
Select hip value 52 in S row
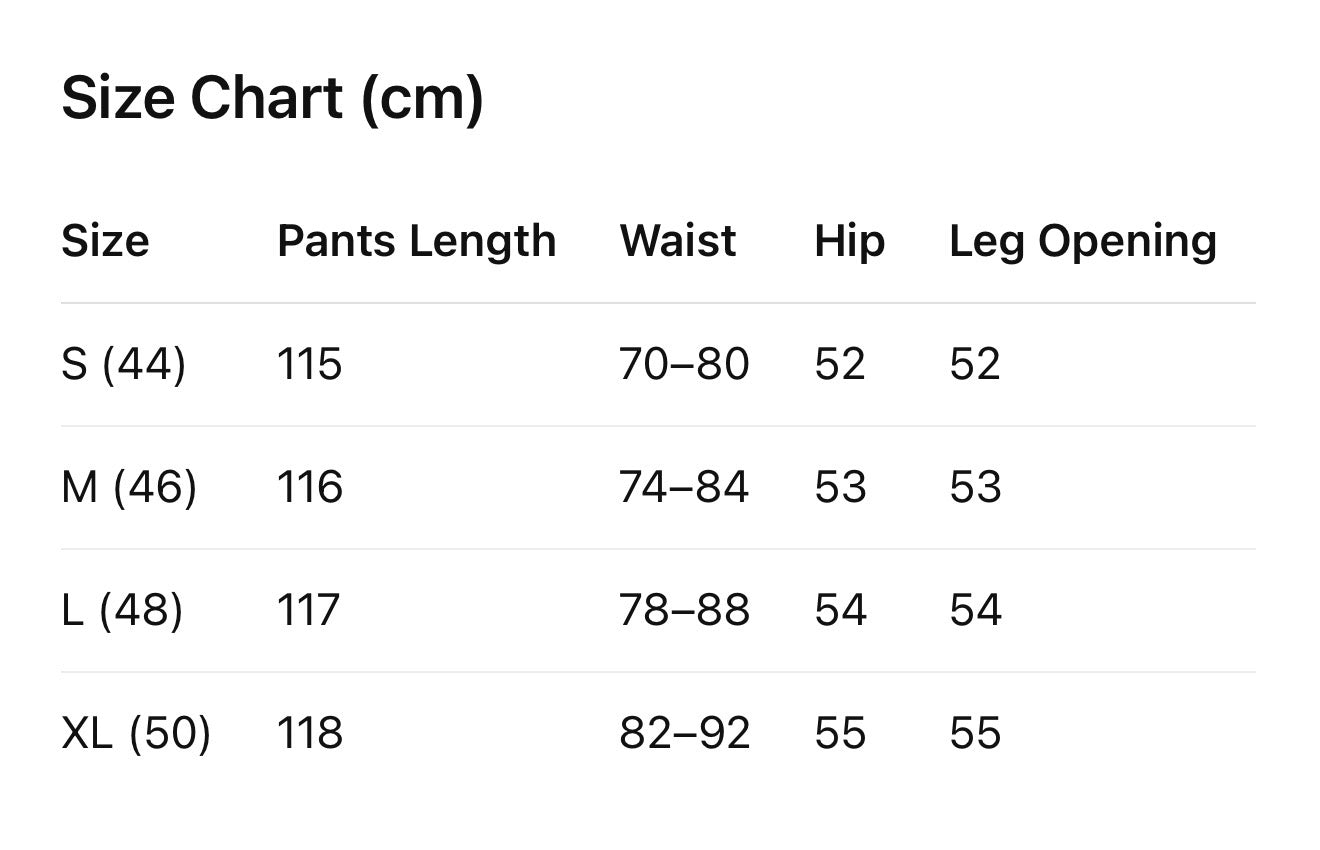[x=840, y=364]
